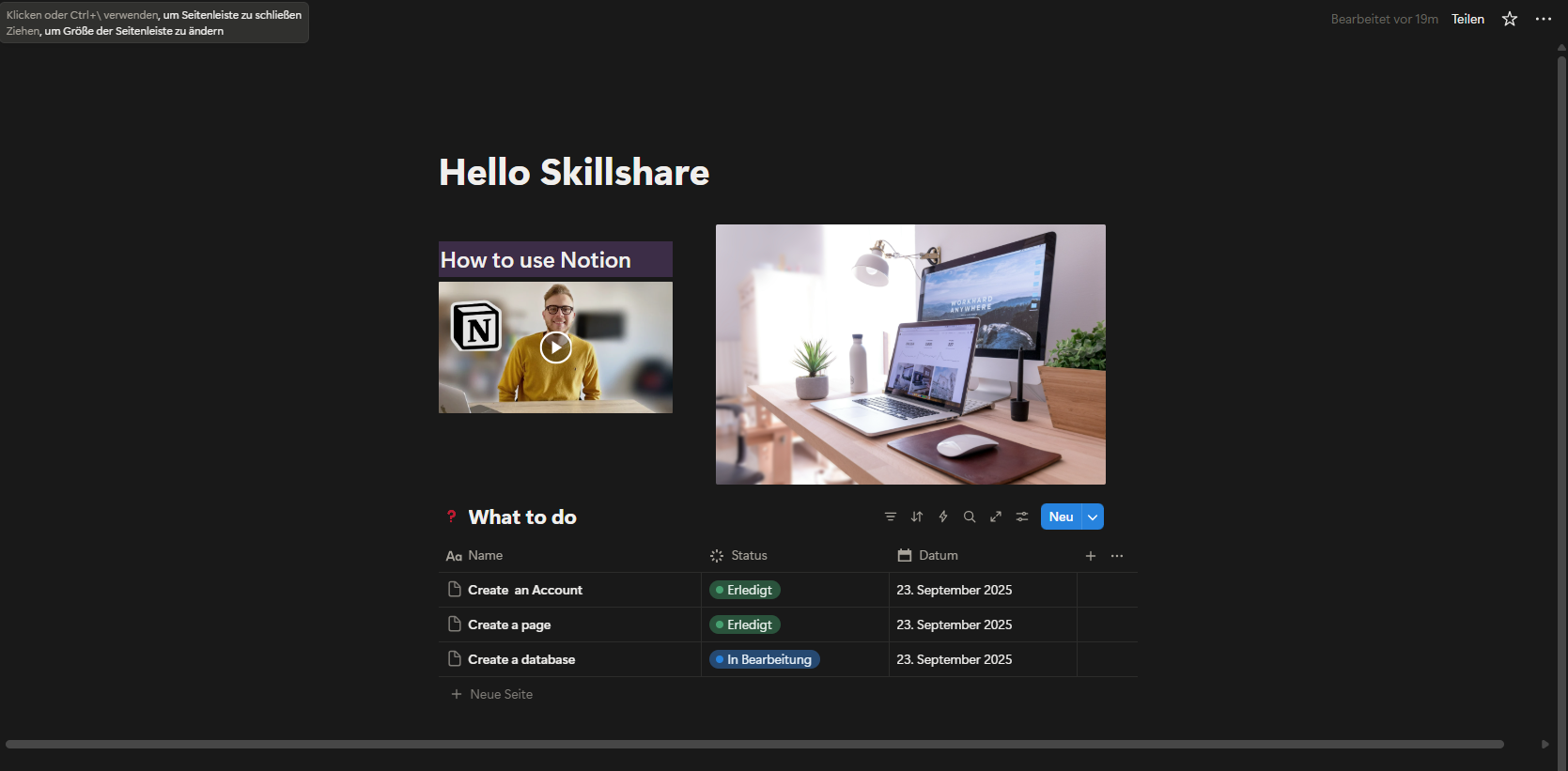Open page icon for Create an Account
The height and width of the screenshot is (771, 1568).
(x=455, y=590)
